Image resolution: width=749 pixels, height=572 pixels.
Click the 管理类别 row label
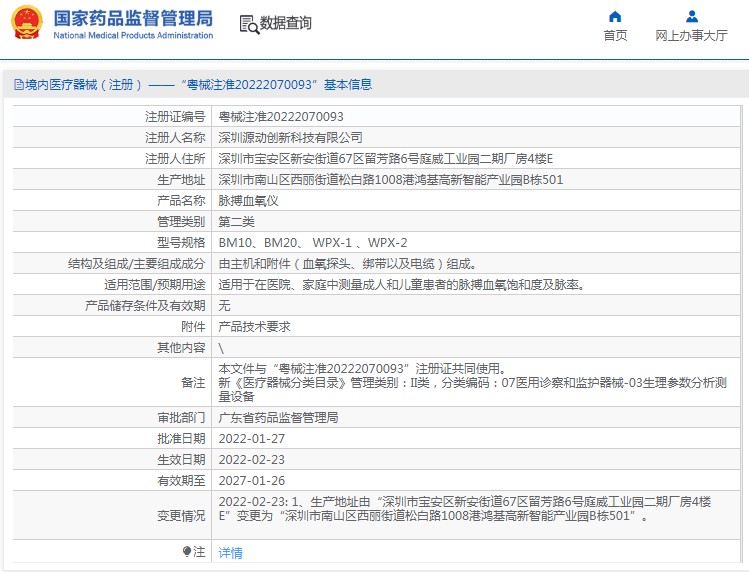pyautogui.click(x=182, y=222)
